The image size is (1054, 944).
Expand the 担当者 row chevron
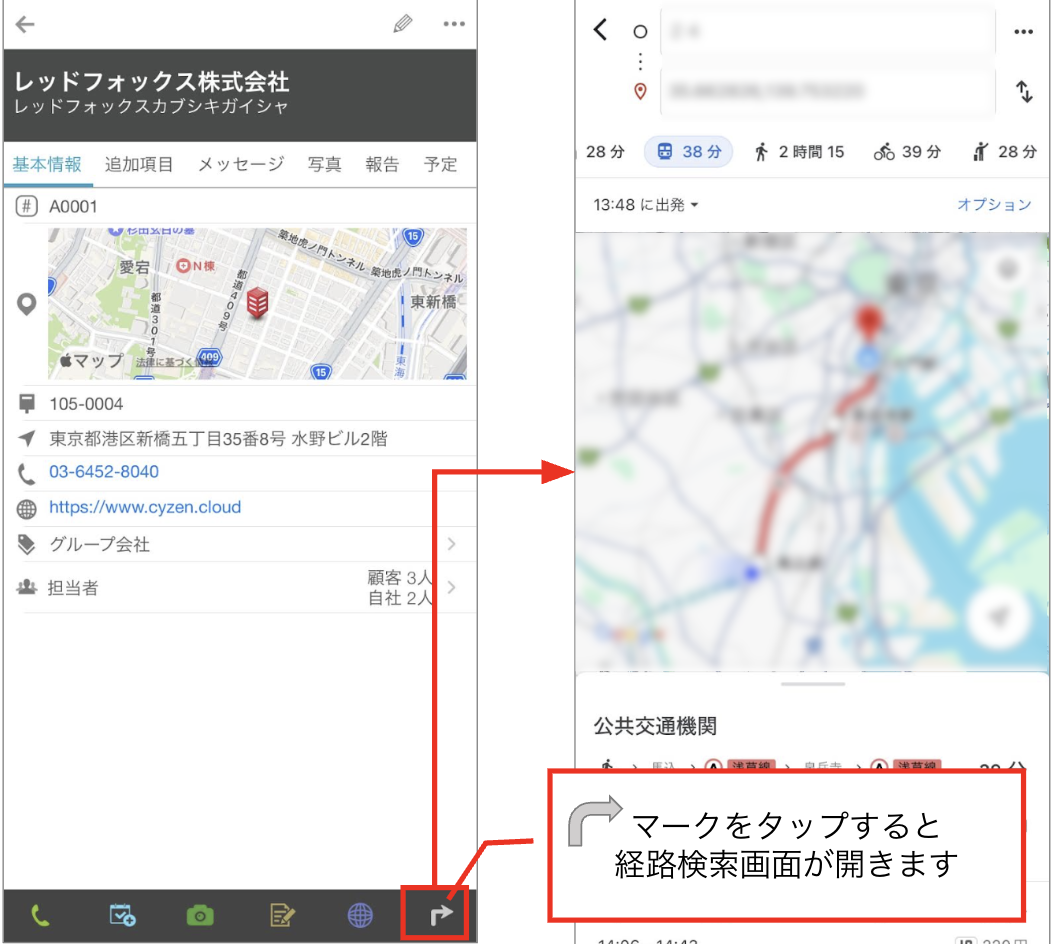(x=452, y=588)
